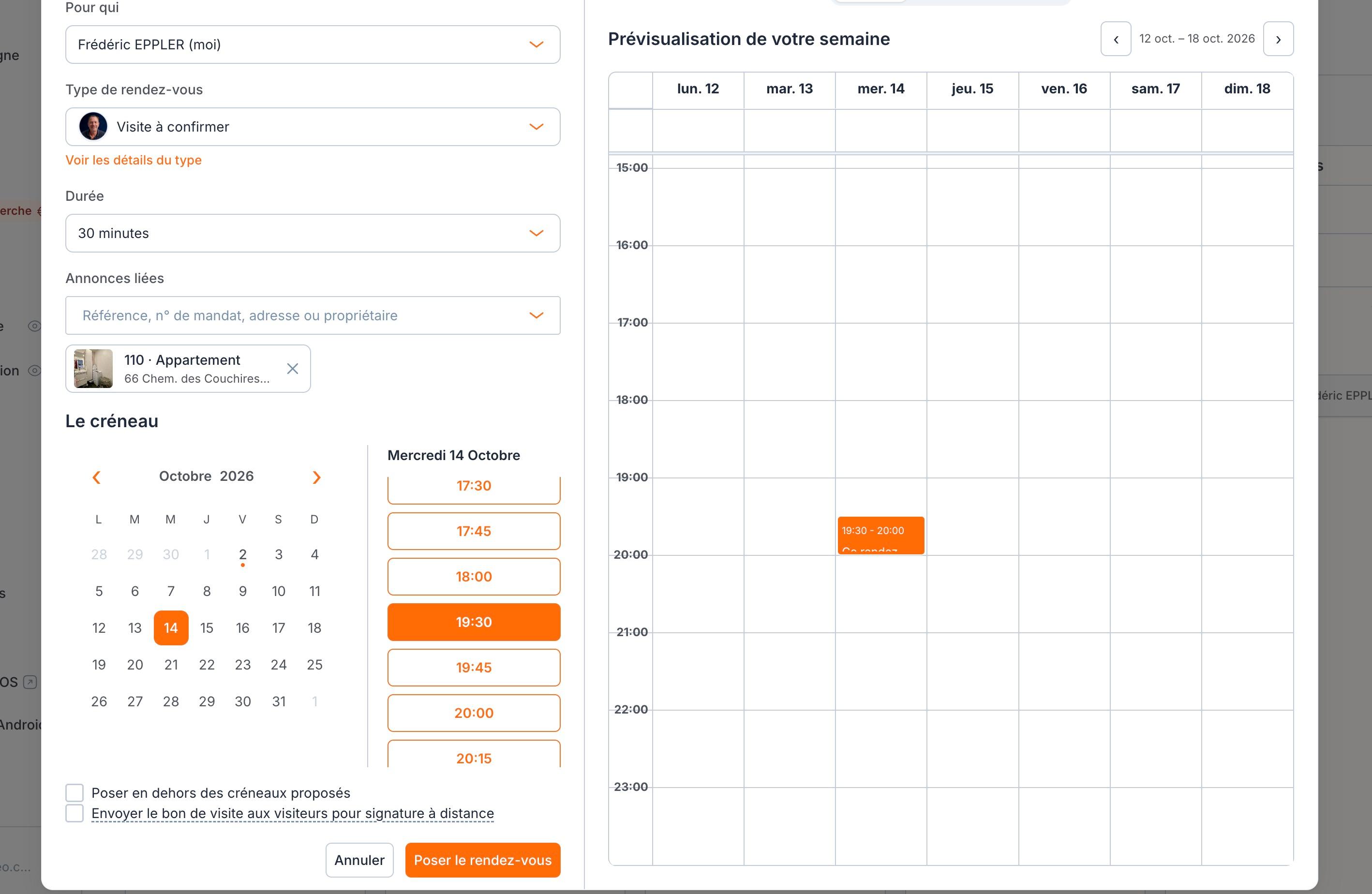1372x894 pixels.
Task: Open the Type de rendez-vous dropdown
Action: pyautogui.click(x=313, y=127)
